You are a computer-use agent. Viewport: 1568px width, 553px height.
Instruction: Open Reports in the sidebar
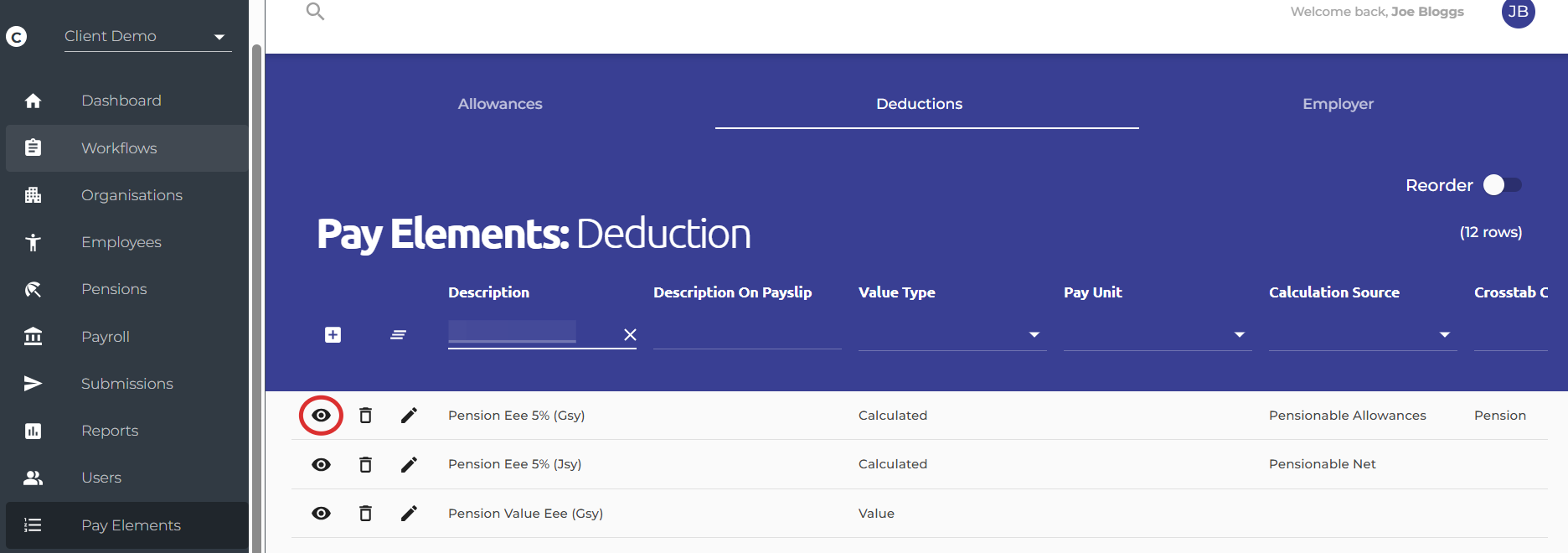[x=126, y=431]
